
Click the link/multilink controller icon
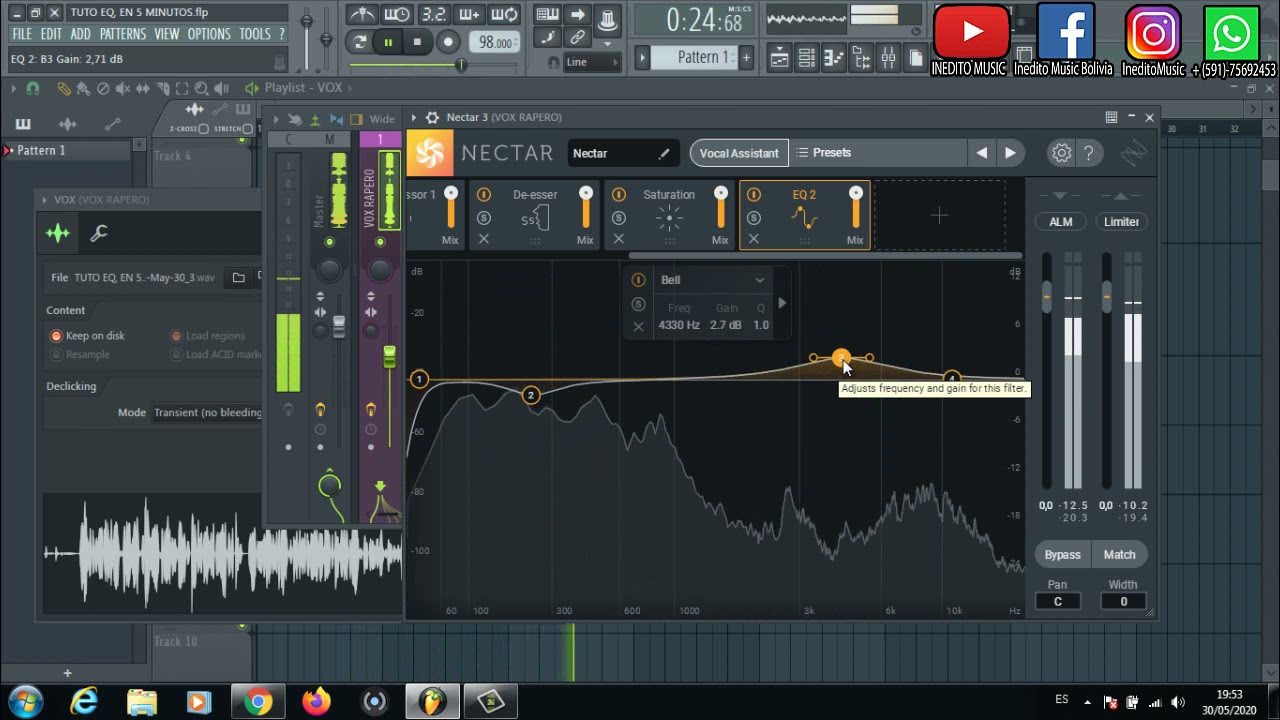[577, 38]
